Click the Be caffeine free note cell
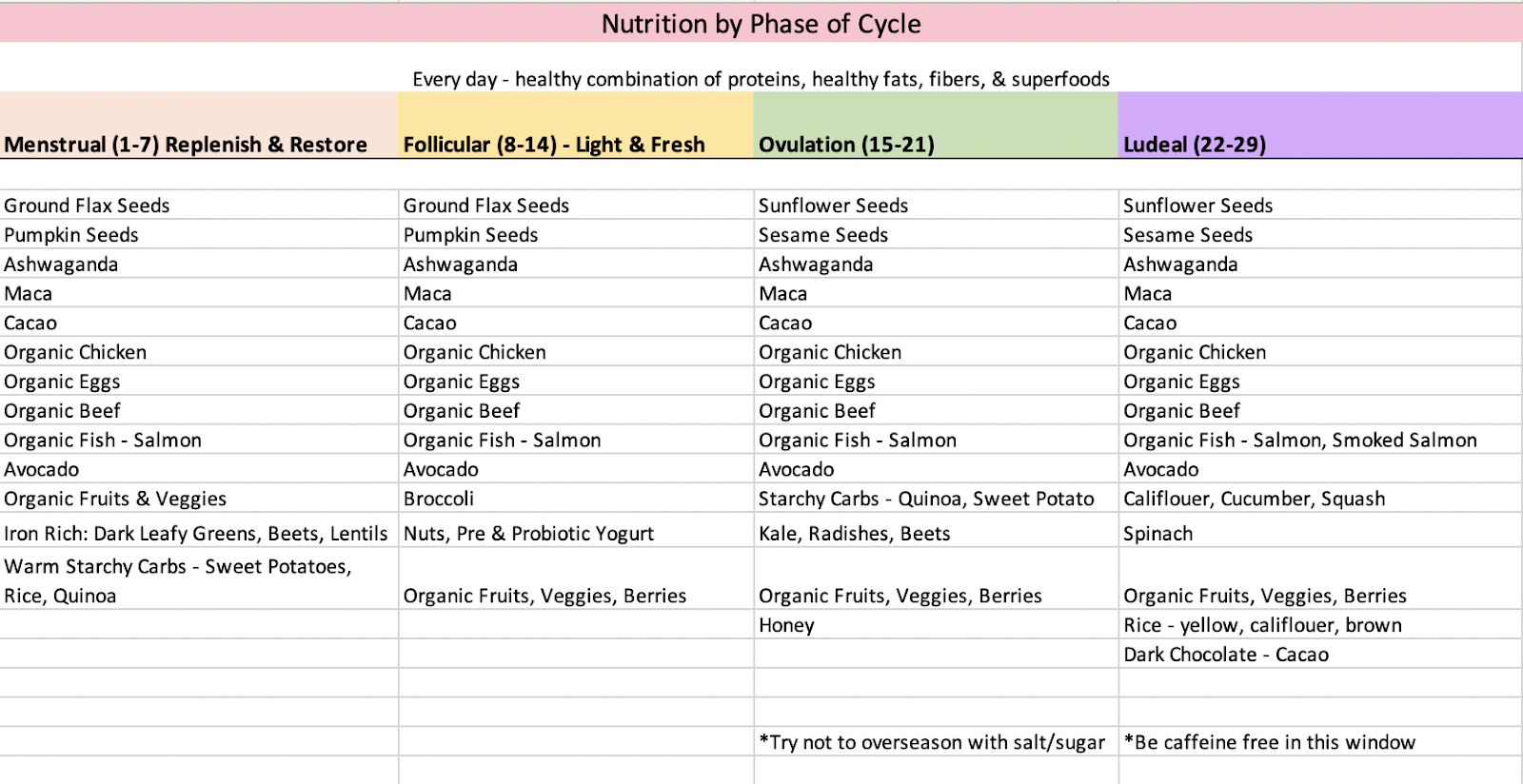 (1320, 742)
